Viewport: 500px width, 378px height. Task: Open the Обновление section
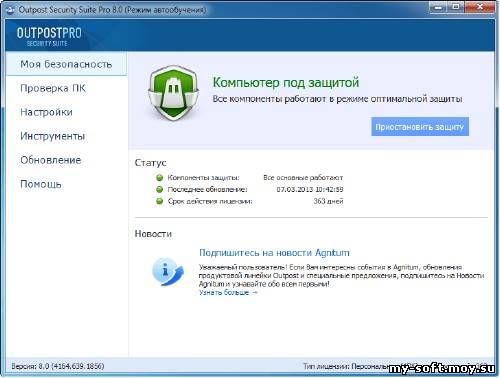click(x=51, y=160)
